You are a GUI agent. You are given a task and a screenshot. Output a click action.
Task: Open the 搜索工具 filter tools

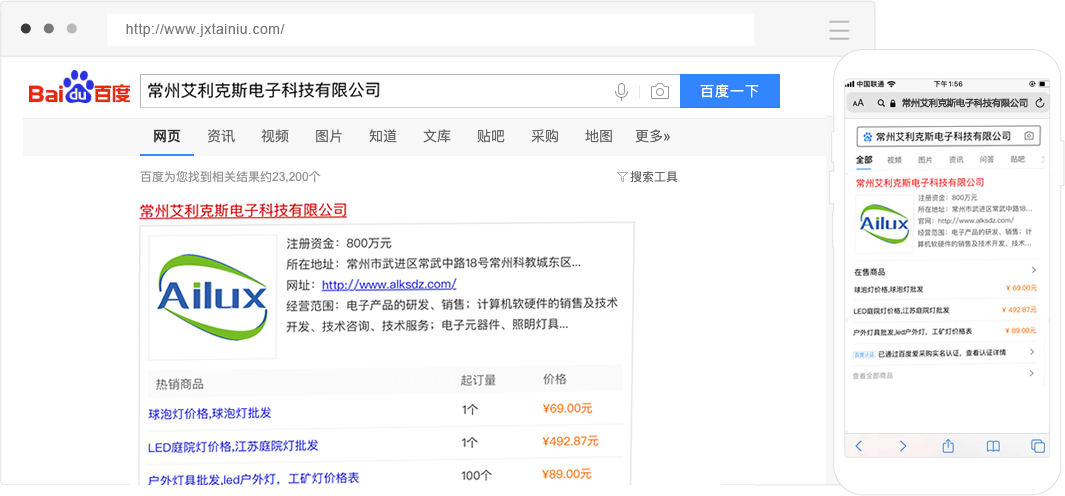click(x=647, y=177)
